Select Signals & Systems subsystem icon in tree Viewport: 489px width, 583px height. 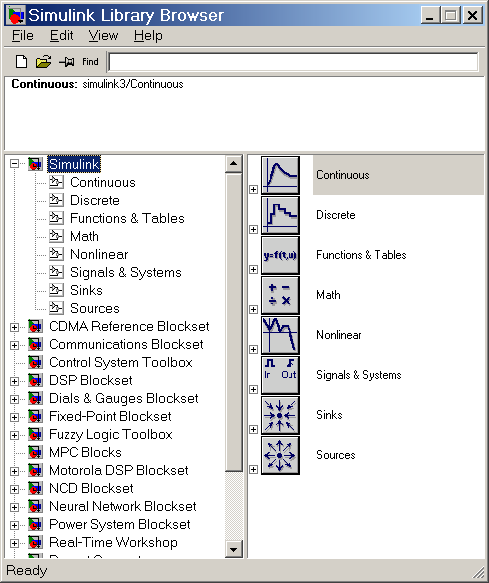(56, 272)
